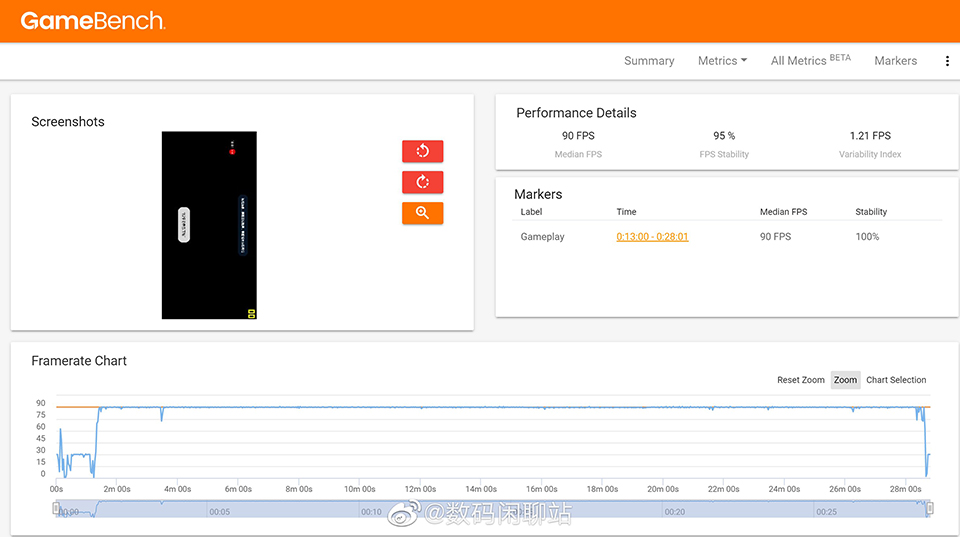The image size is (960, 537).
Task: Open the three-dot more options menu
Action: coord(947,61)
